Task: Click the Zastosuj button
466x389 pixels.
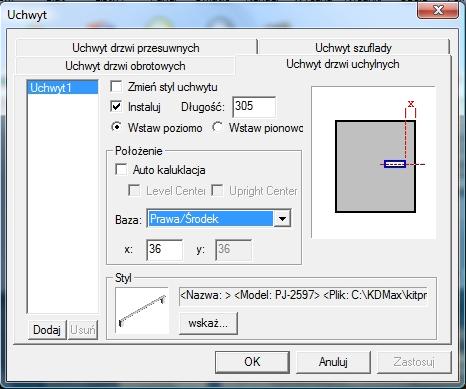Action: pyautogui.click(x=414, y=362)
